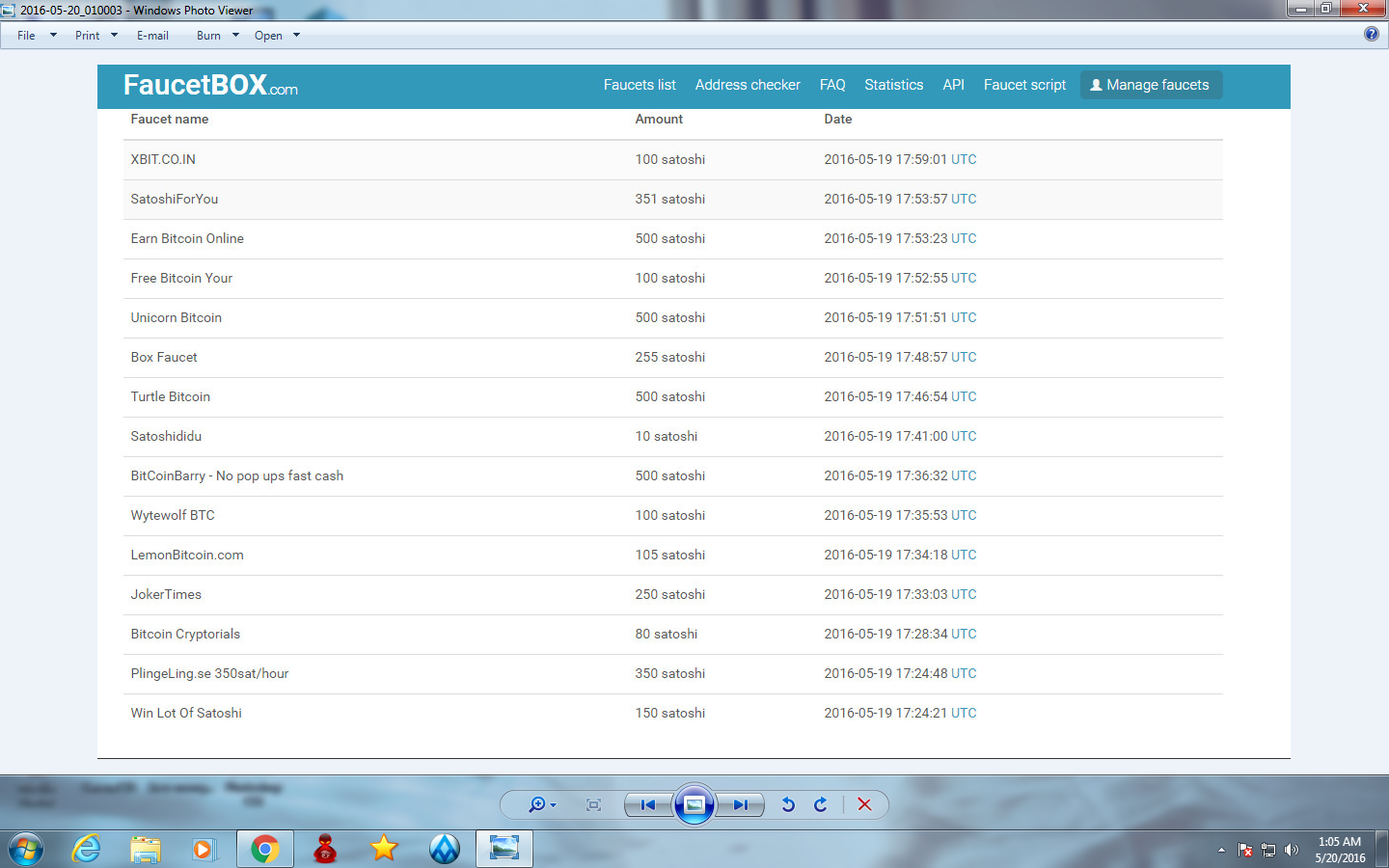Go to the FAQ page link
The height and width of the screenshot is (868, 1389).
(832, 85)
